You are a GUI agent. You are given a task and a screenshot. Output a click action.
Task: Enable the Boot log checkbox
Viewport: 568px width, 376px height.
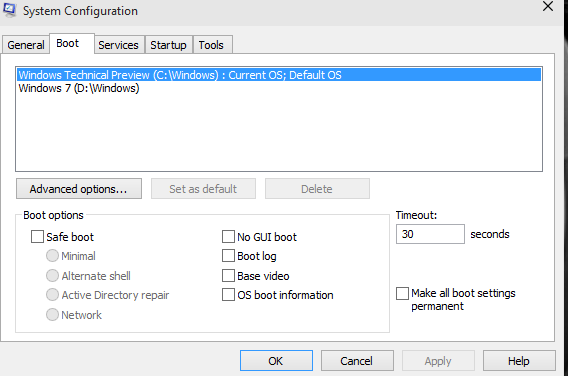point(228,256)
